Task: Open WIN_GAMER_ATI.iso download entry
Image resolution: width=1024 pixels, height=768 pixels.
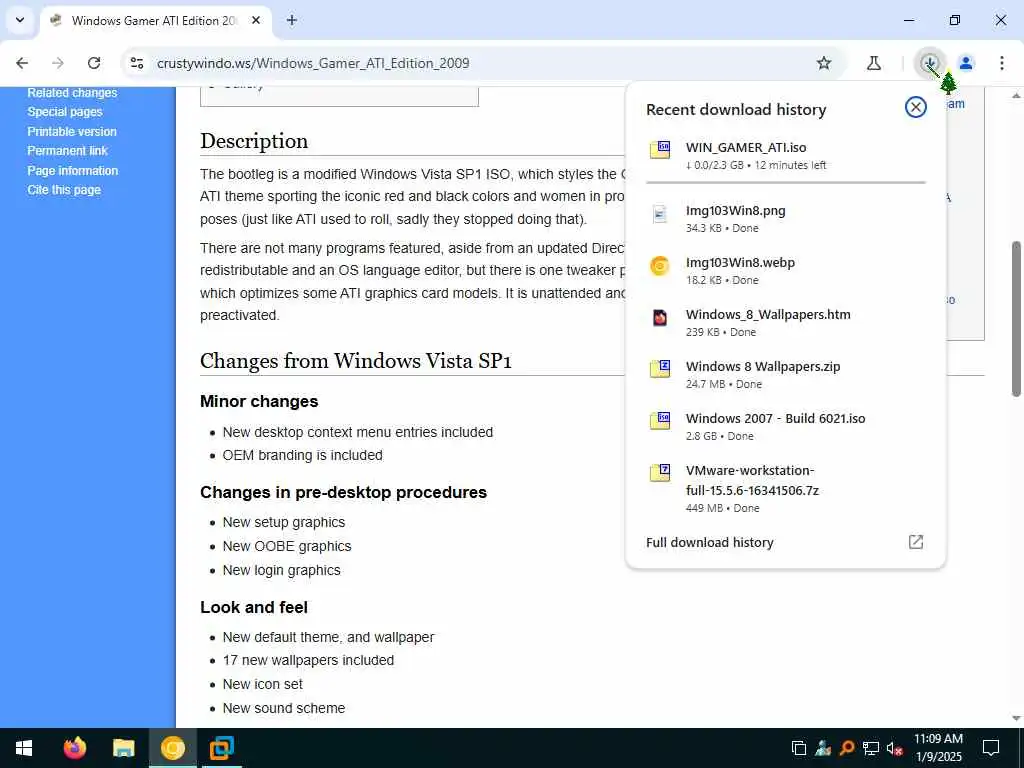Action: (786, 155)
